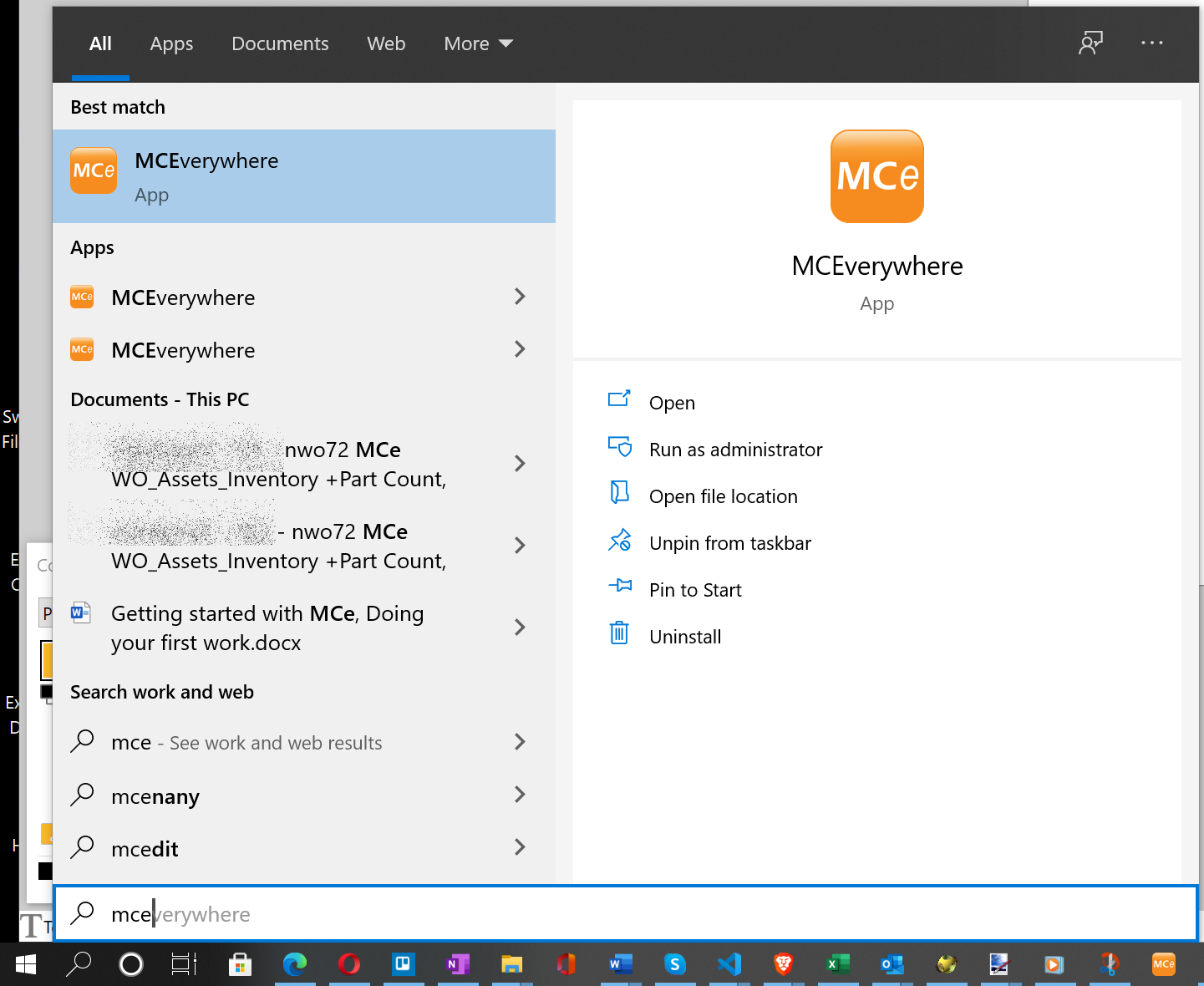The width and height of the screenshot is (1204, 986).
Task: Open the three-dot options menu
Action: (x=1152, y=43)
